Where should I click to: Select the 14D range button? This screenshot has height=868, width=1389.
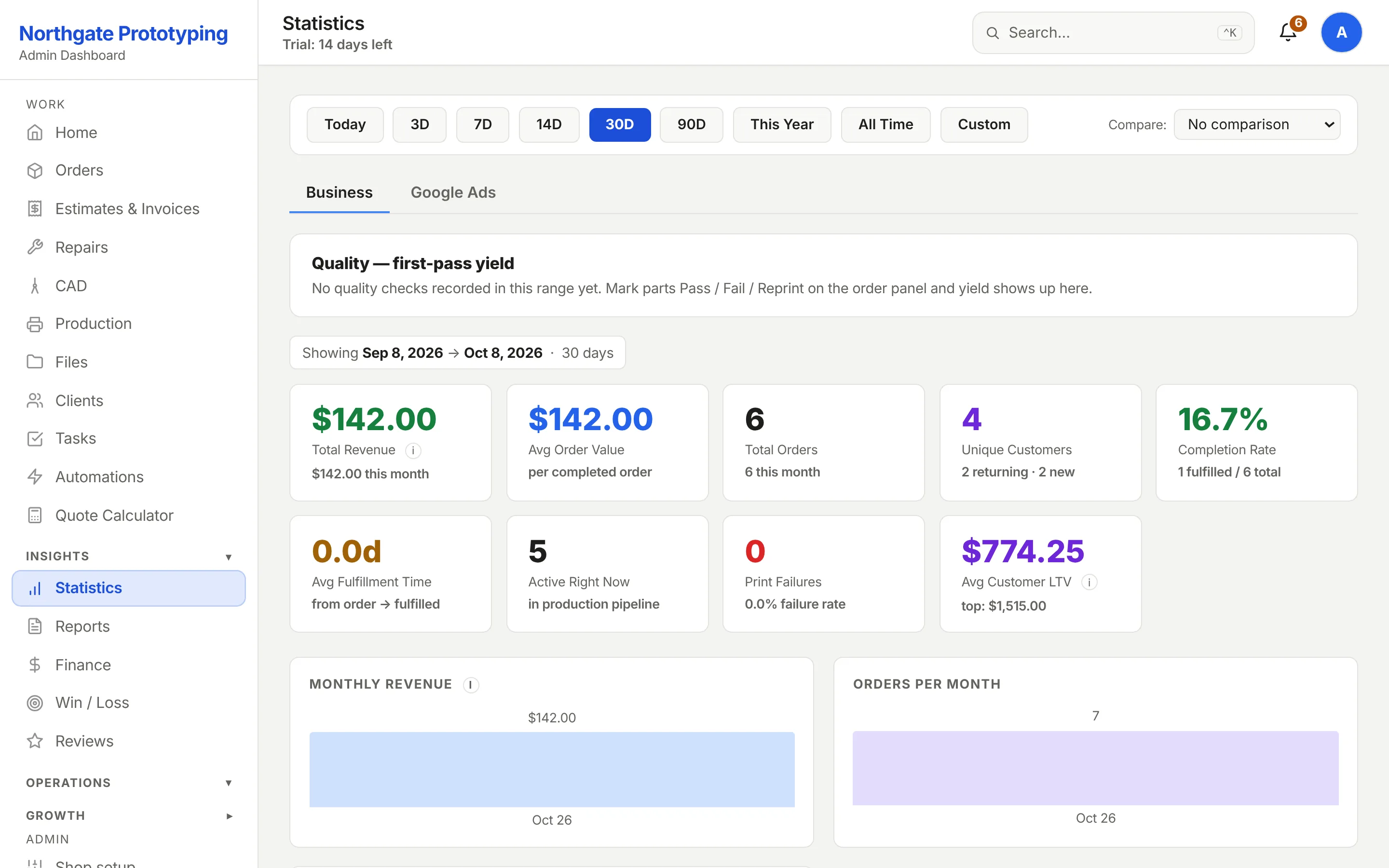(x=549, y=124)
